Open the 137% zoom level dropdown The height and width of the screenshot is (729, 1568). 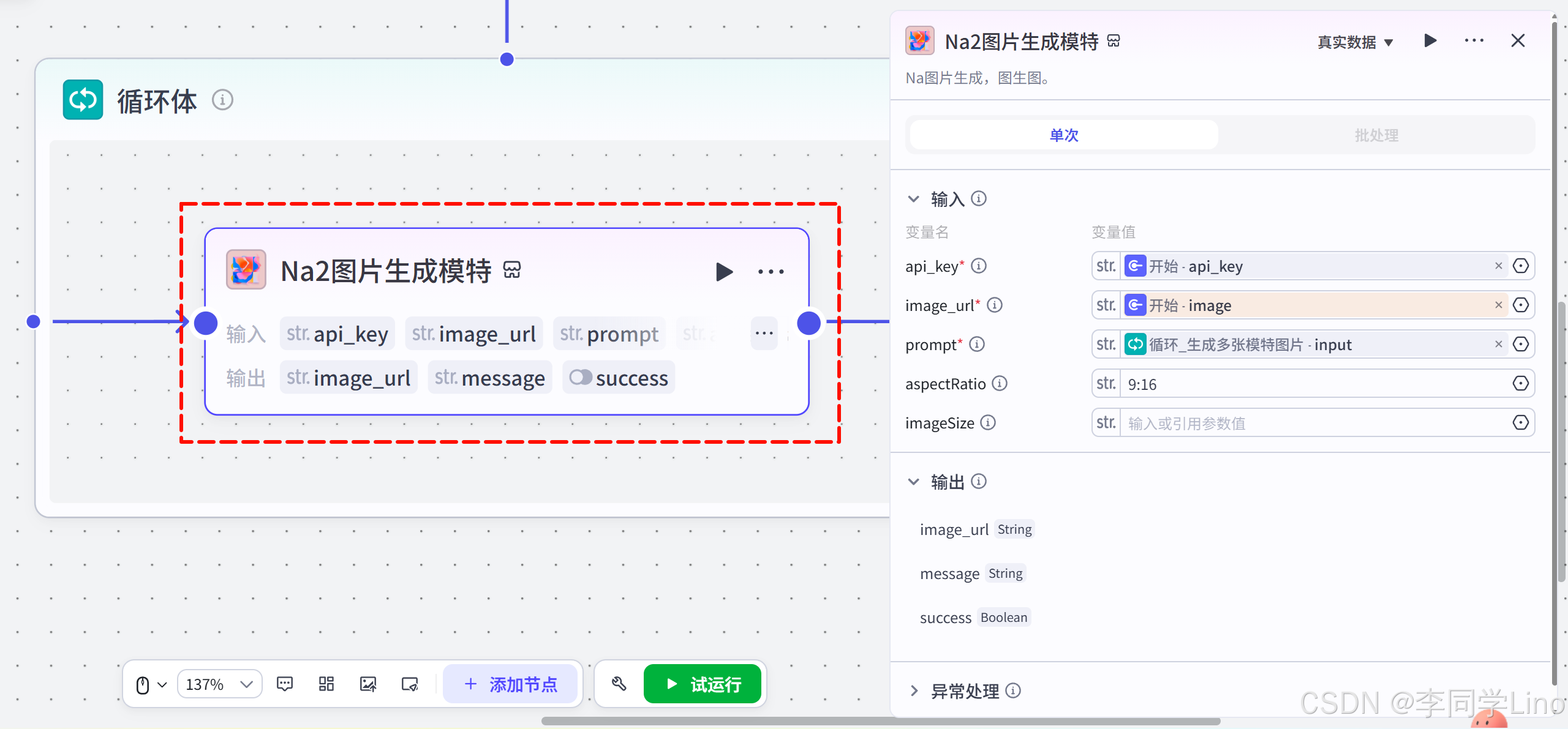(x=219, y=684)
